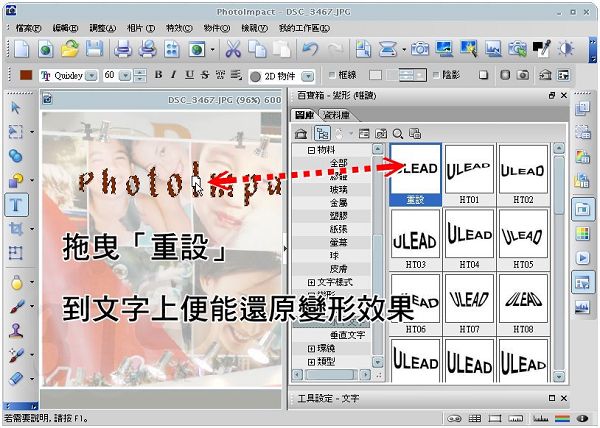Undo the last action
Viewport: 600px width, 428px height.
click(x=310, y=49)
